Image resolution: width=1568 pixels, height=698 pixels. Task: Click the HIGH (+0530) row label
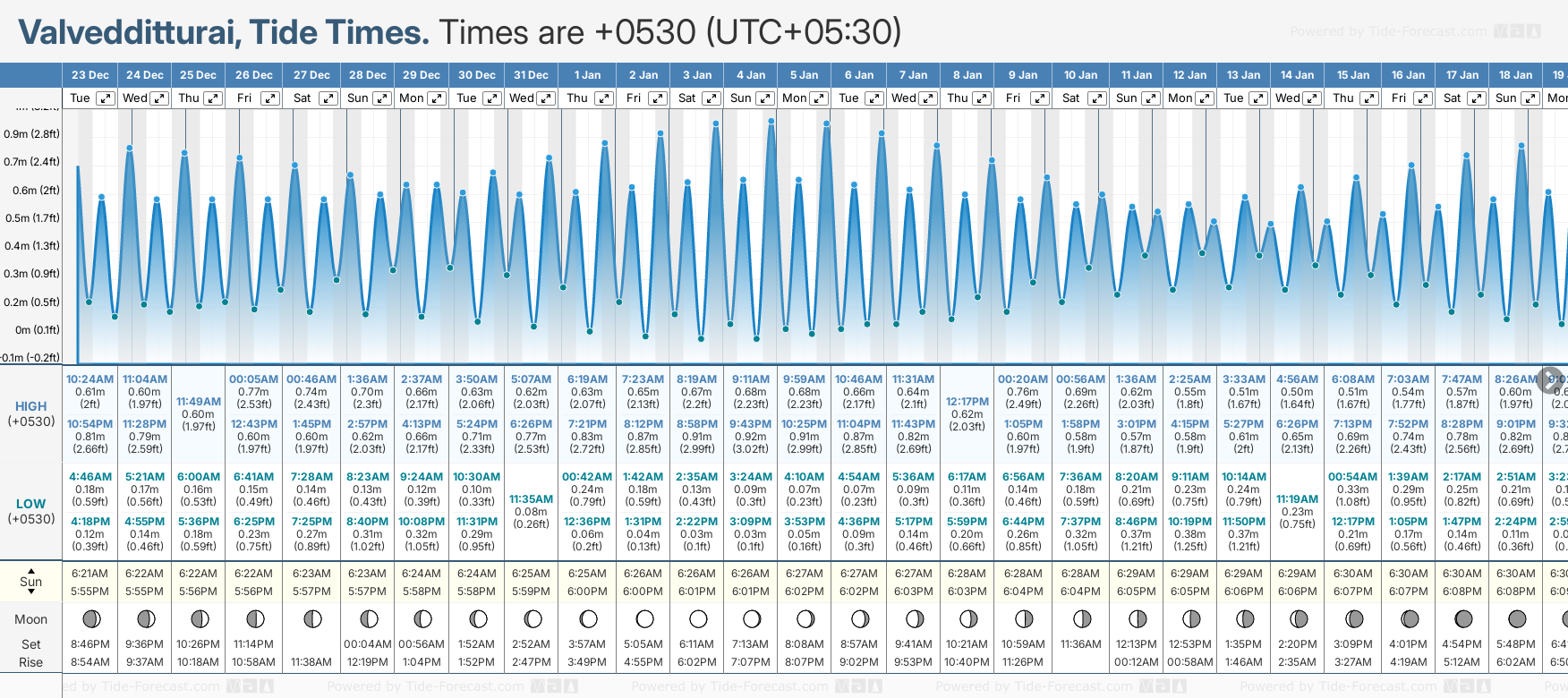pyautogui.click(x=31, y=413)
